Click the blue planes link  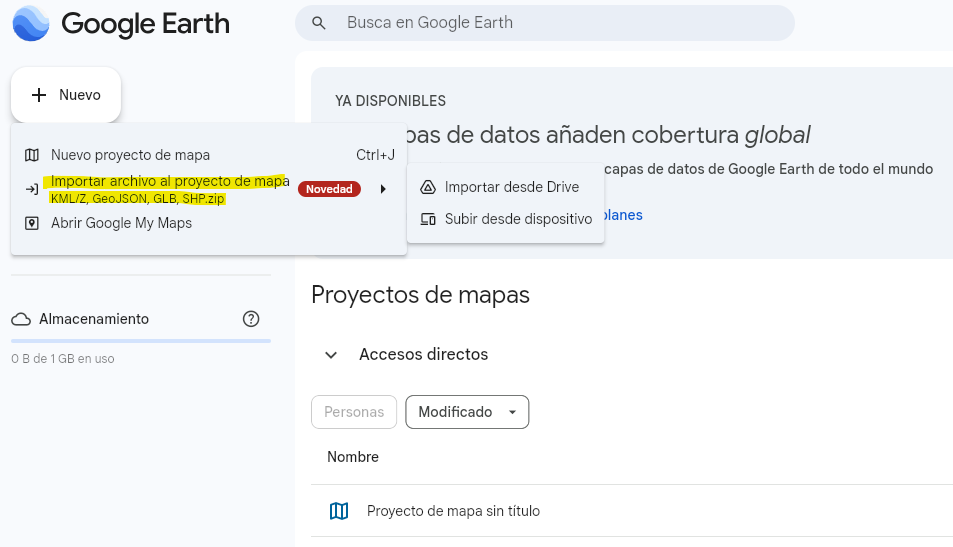coord(622,215)
